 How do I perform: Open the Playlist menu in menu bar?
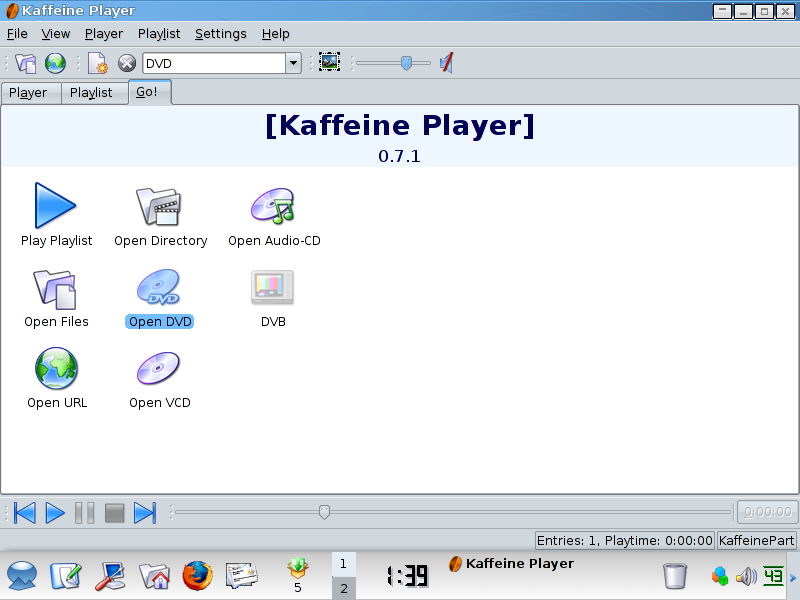pos(159,34)
